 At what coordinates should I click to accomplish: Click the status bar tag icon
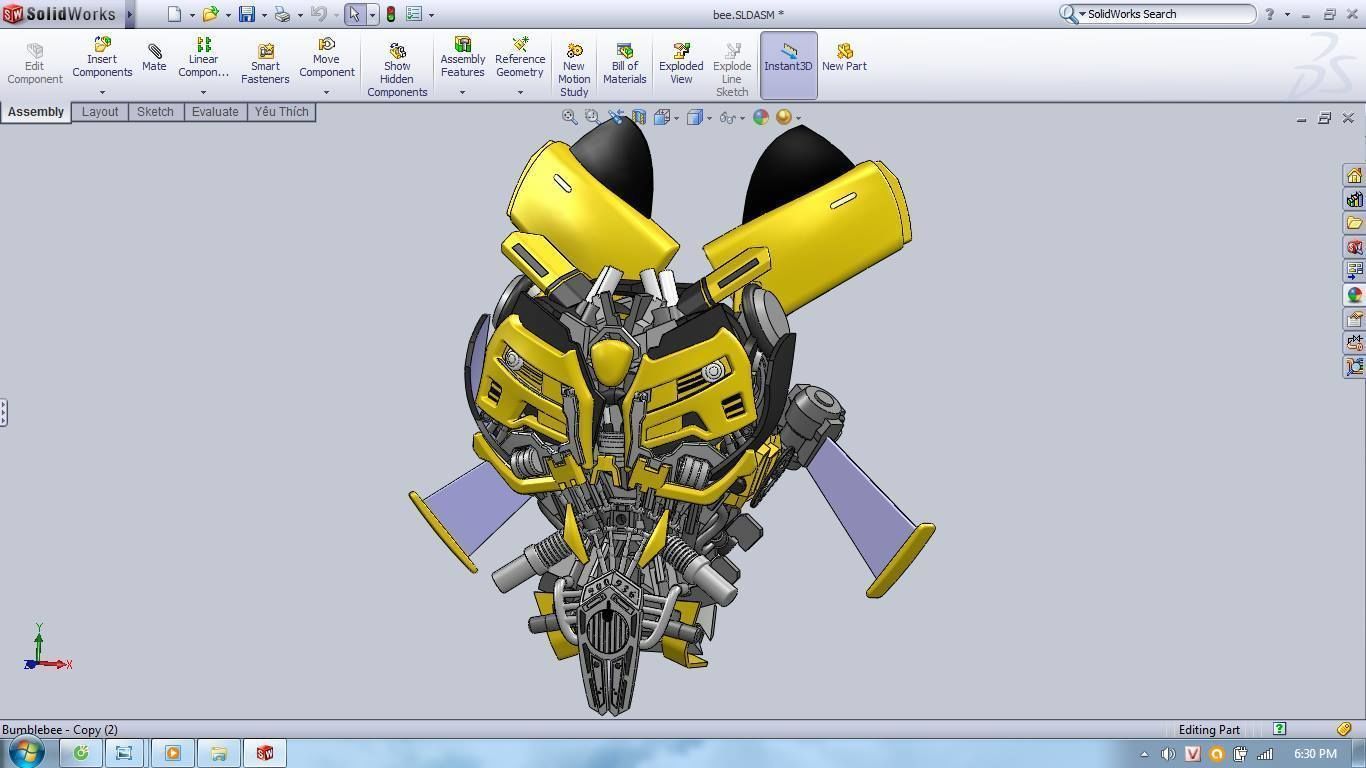1344,729
